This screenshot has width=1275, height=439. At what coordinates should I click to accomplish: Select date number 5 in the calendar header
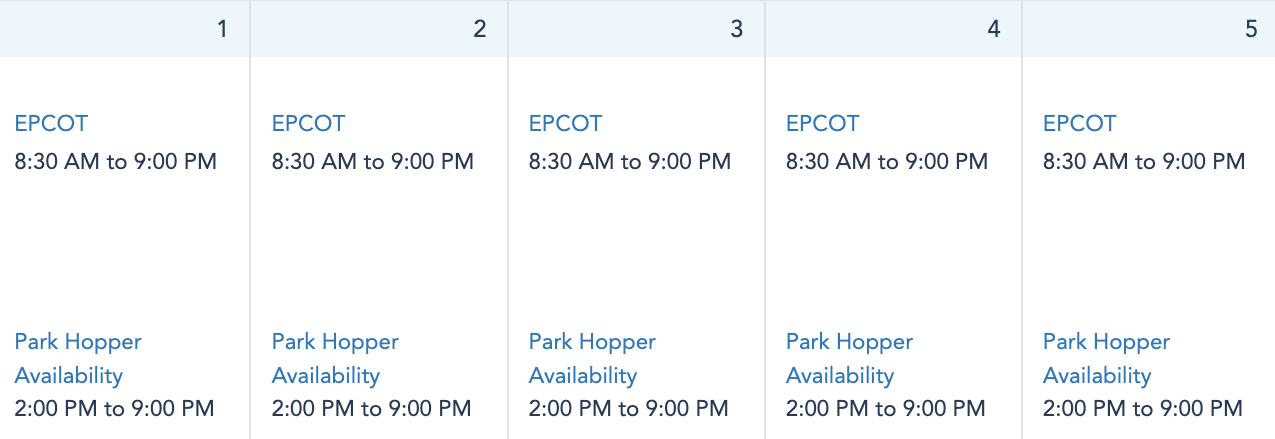tap(1251, 29)
